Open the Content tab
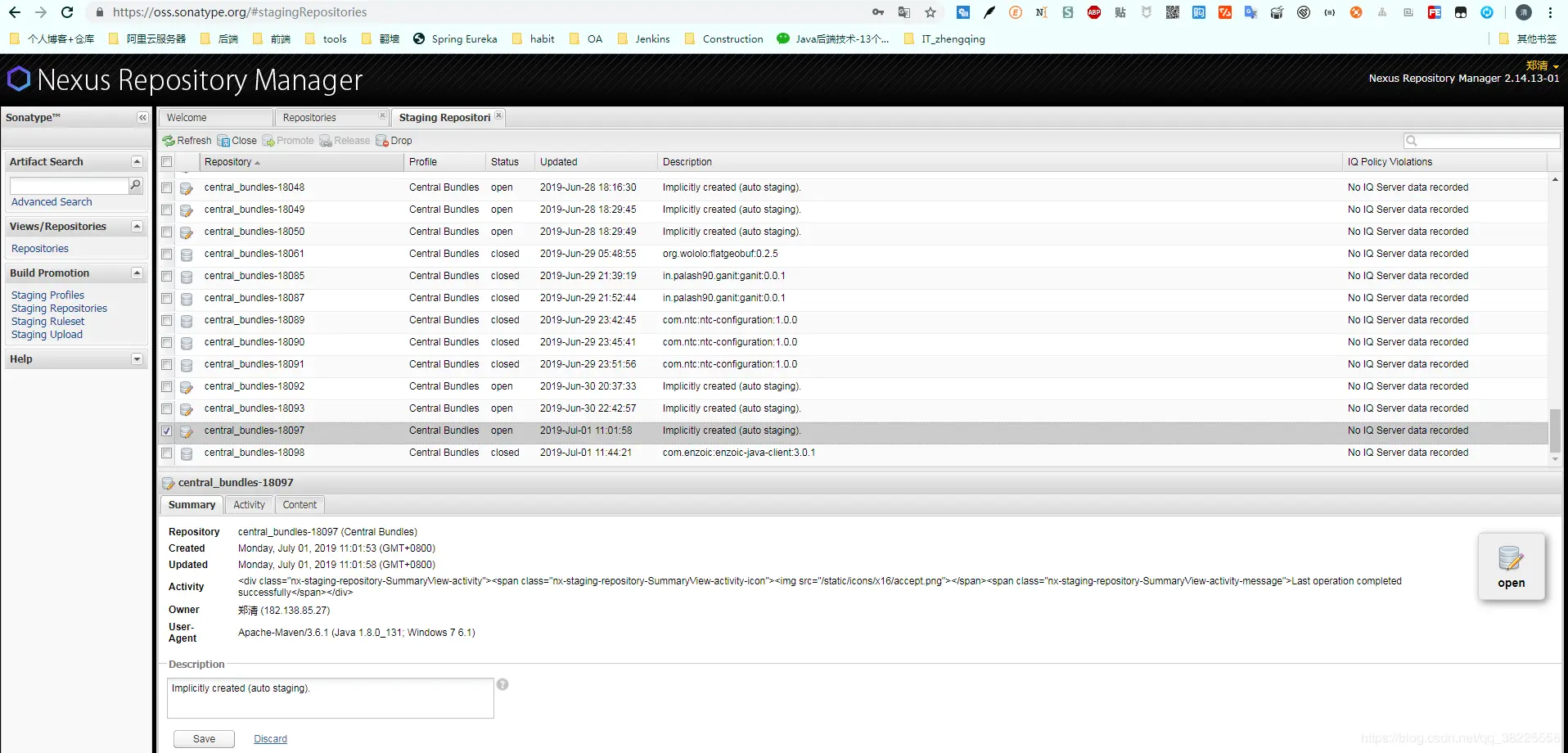Viewport: 1568px width, 753px height. pos(300,505)
